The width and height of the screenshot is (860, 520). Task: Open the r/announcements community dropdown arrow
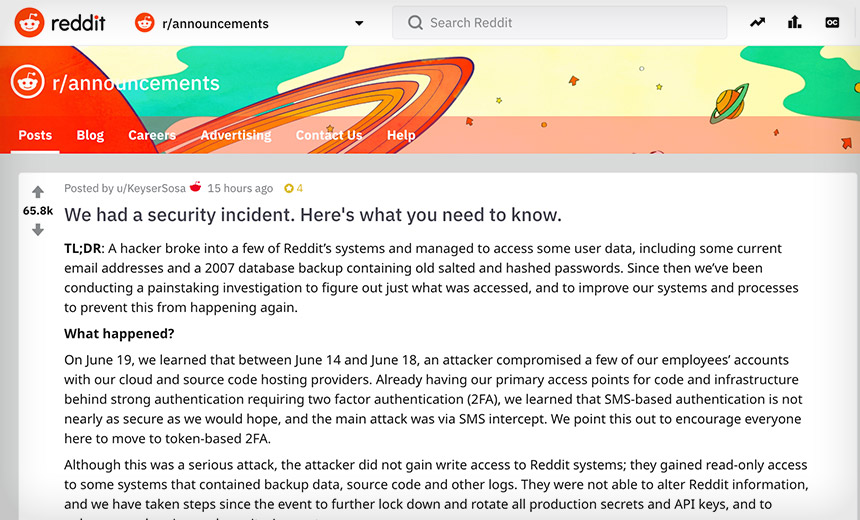tap(359, 23)
